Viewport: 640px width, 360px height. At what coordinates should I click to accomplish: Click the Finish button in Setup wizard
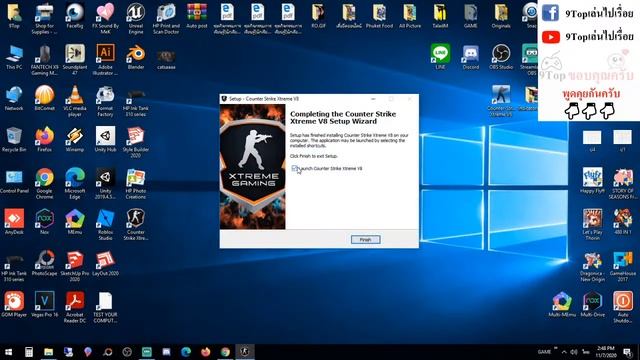click(x=365, y=240)
